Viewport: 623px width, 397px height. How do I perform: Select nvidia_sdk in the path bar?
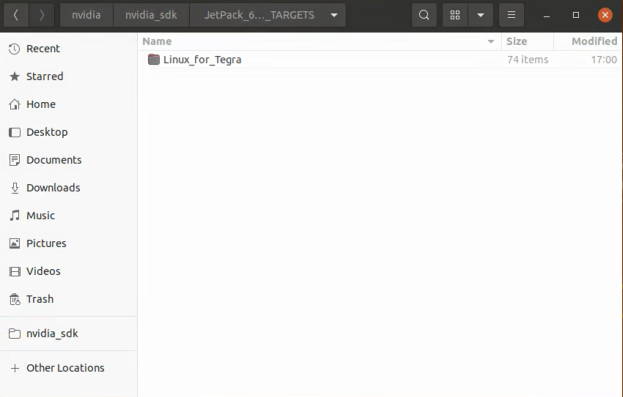151,15
